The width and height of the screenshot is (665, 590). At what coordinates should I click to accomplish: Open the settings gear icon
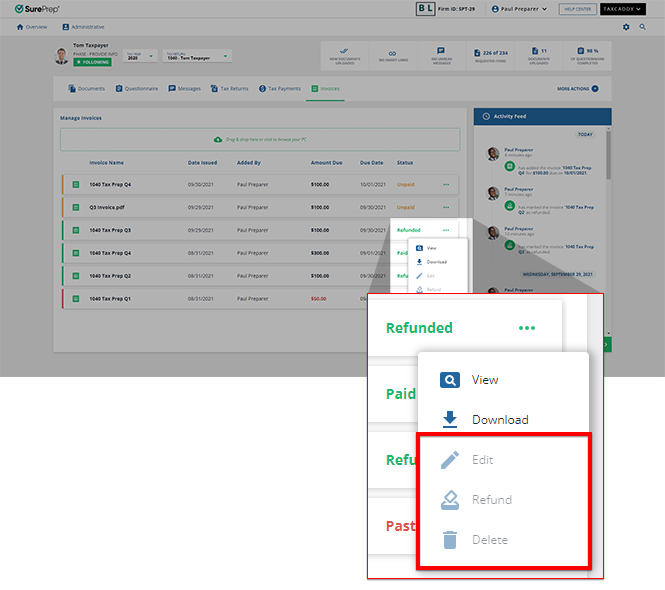[627, 27]
